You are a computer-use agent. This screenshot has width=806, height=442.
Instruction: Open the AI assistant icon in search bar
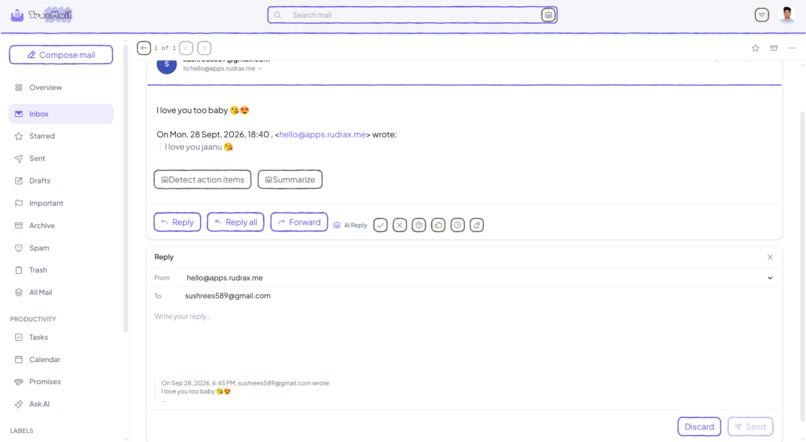click(548, 15)
